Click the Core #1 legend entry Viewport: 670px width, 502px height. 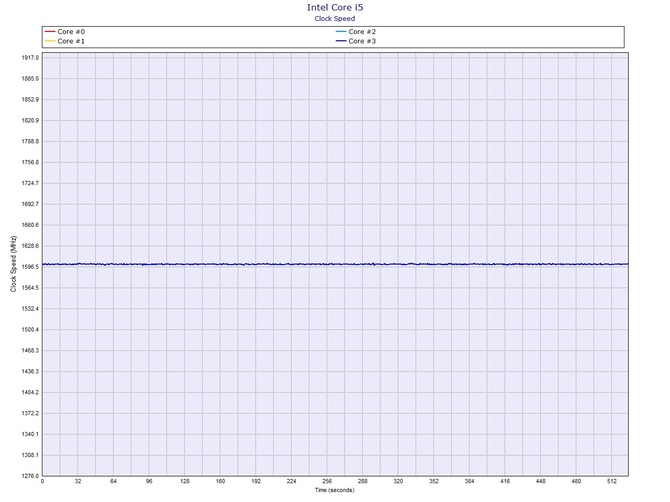point(65,41)
